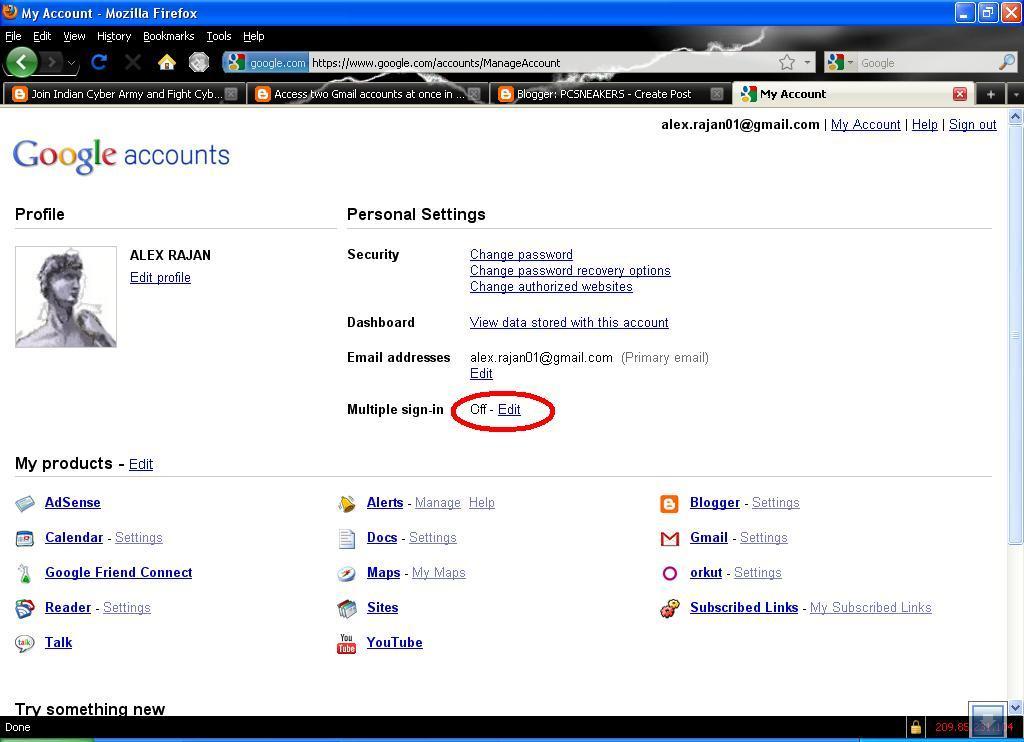Viewport: 1024px width, 742px height.
Task: Open the search engine dropdown
Action: pyautogui.click(x=850, y=62)
